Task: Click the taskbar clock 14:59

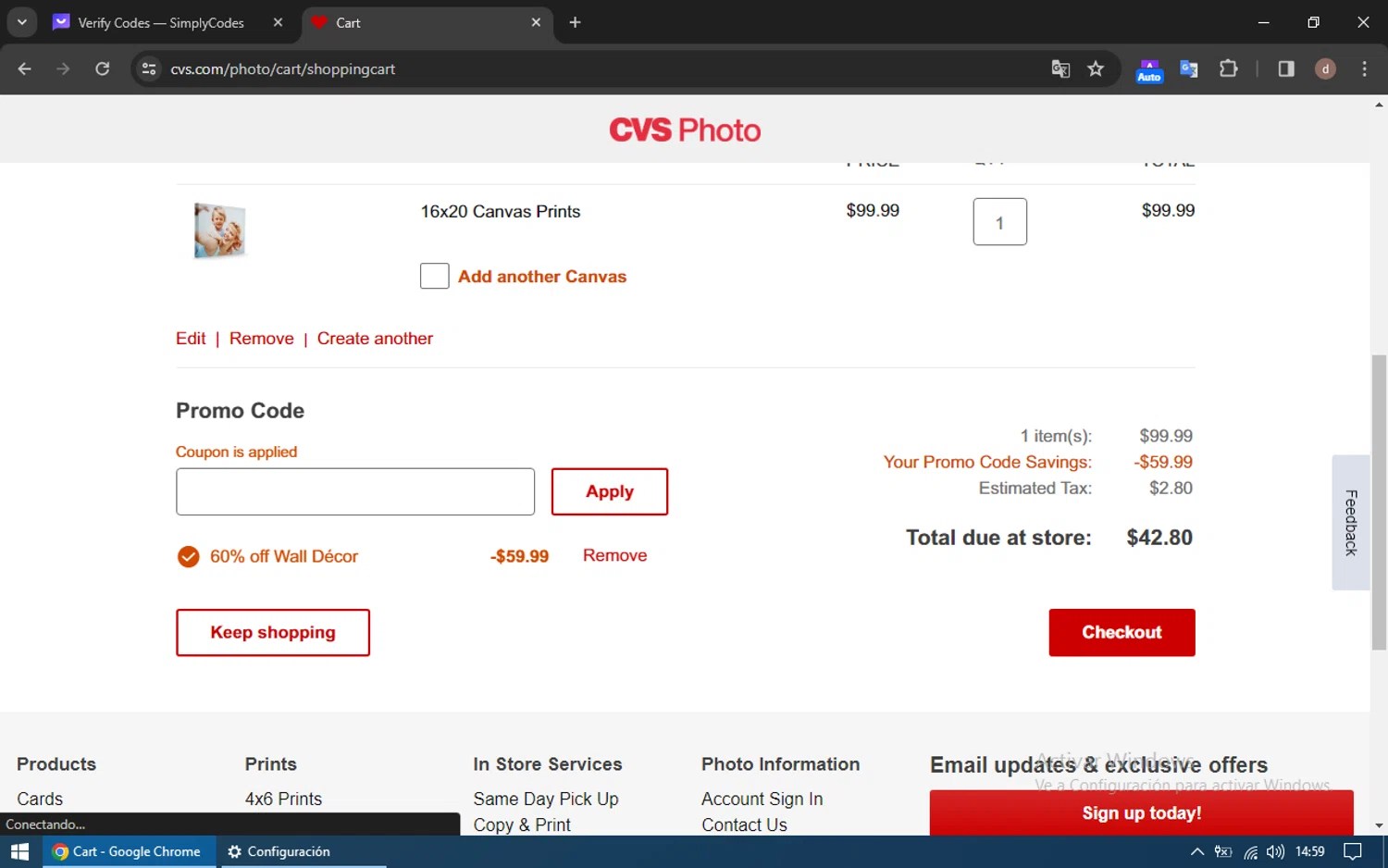Action: pyautogui.click(x=1309, y=851)
